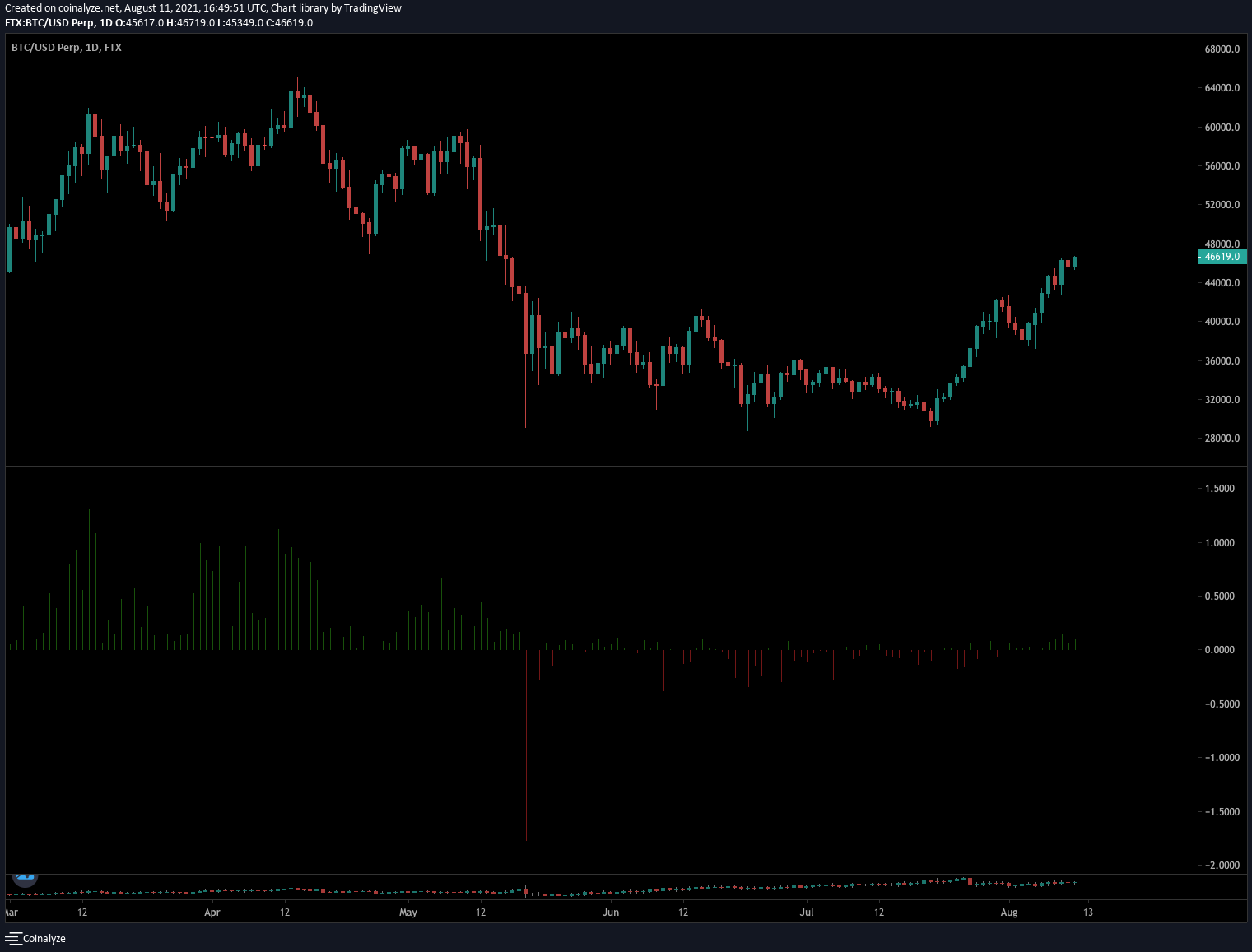This screenshot has width=1252, height=952.
Task: Click the FTX:BTC/USD Perp OHLC header line
Action: coord(159,22)
